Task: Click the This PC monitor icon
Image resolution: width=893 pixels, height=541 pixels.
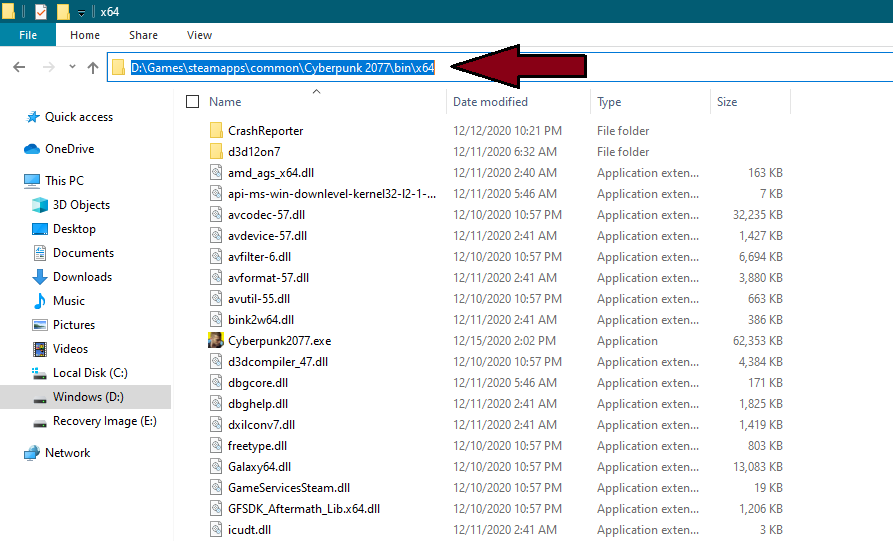Action: point(32,181)
